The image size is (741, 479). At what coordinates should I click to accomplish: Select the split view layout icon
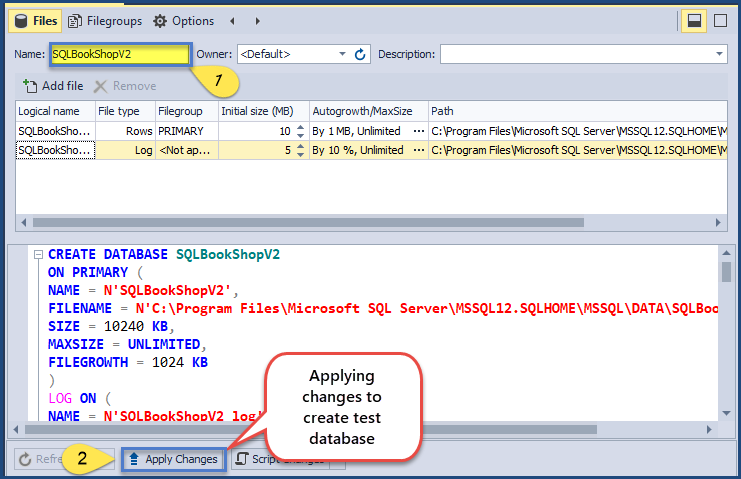[694, 21]
